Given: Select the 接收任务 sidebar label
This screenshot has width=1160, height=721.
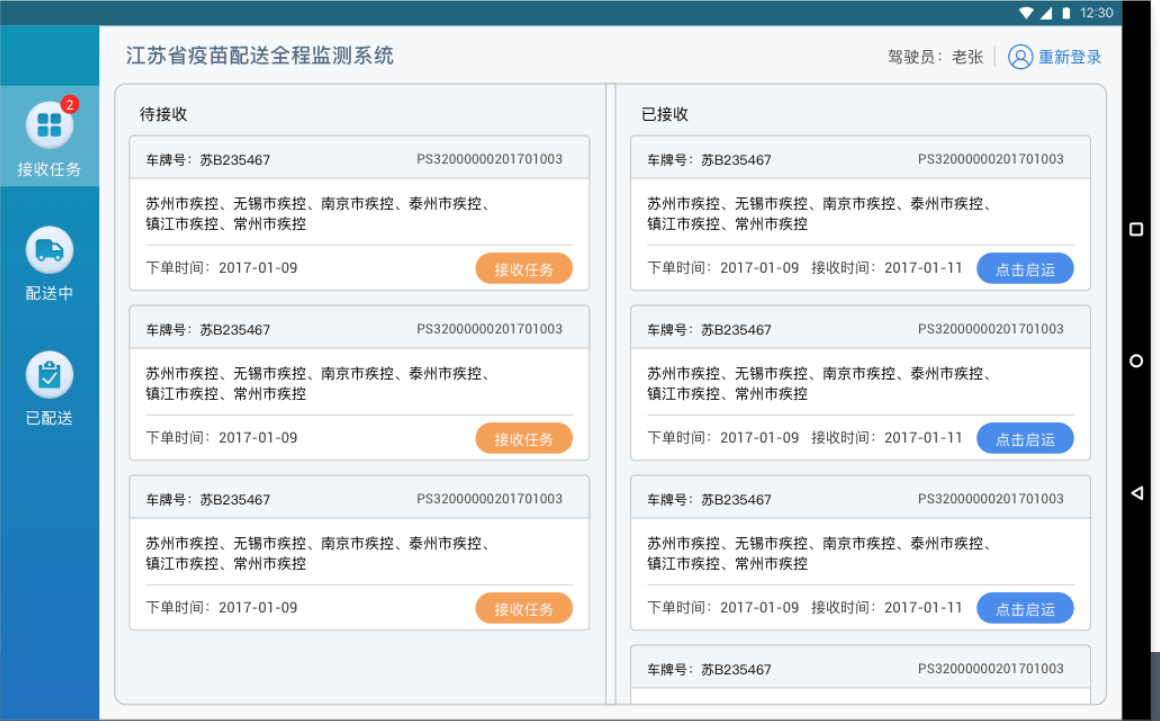Looking at the screenshot, I should pos(49,169).
